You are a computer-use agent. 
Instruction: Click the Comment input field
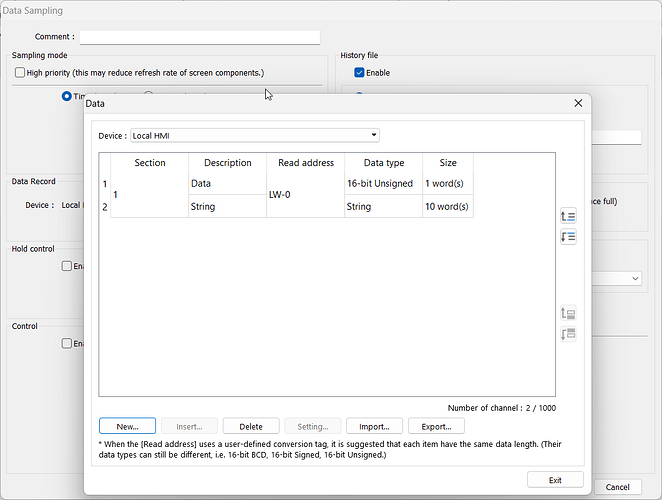(x=200, y=37)
